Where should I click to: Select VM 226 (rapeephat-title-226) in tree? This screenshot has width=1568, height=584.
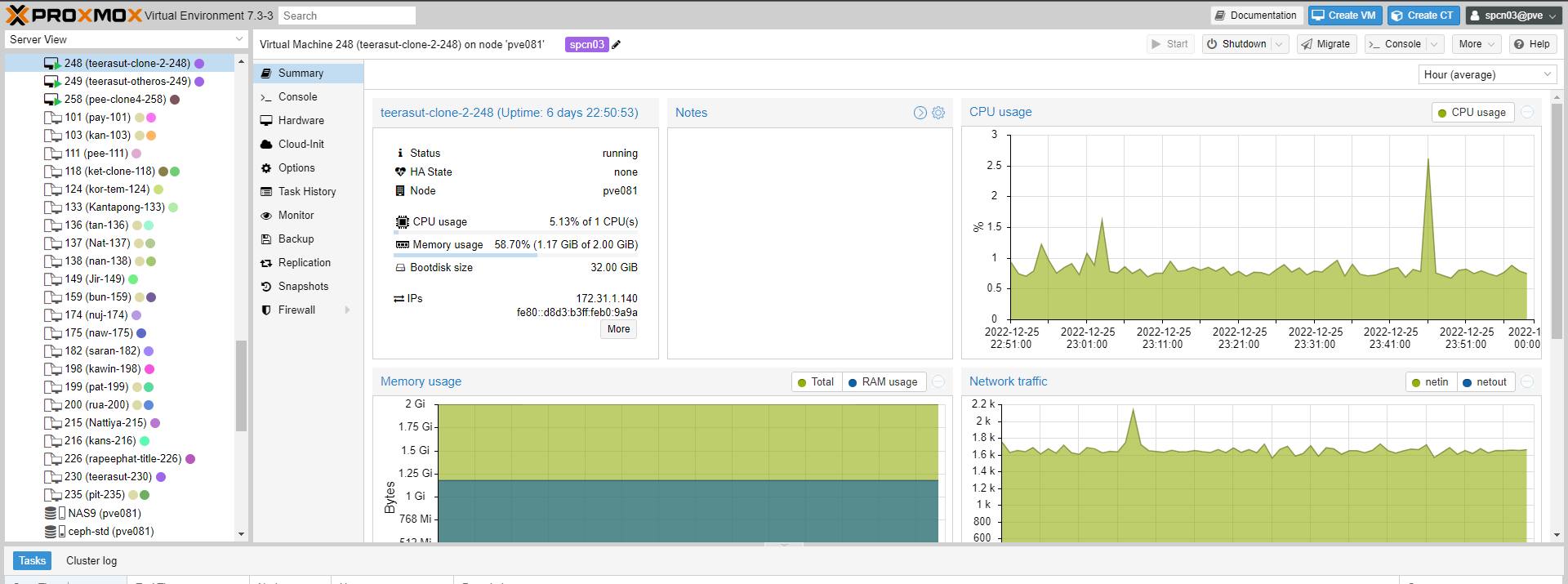[x=120, y=458]
